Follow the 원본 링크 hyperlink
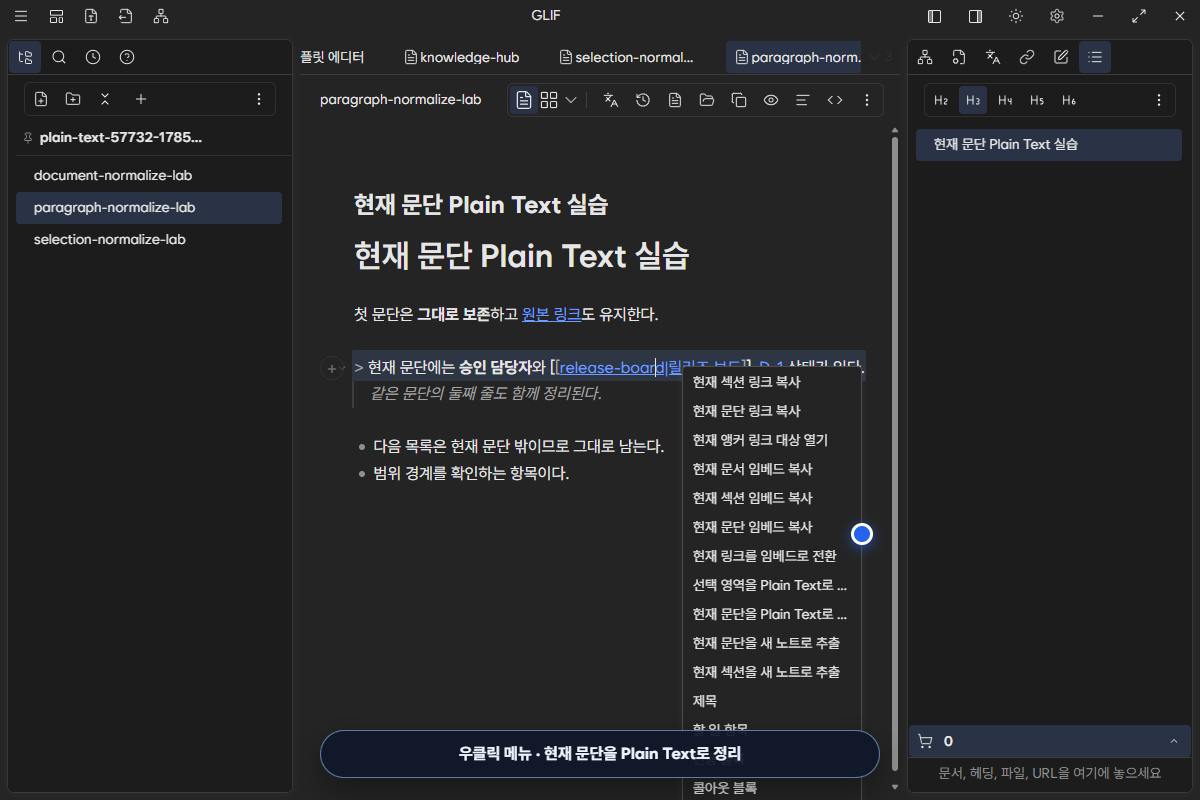Screen dimensions: 1200x800 tap(551, 314)
